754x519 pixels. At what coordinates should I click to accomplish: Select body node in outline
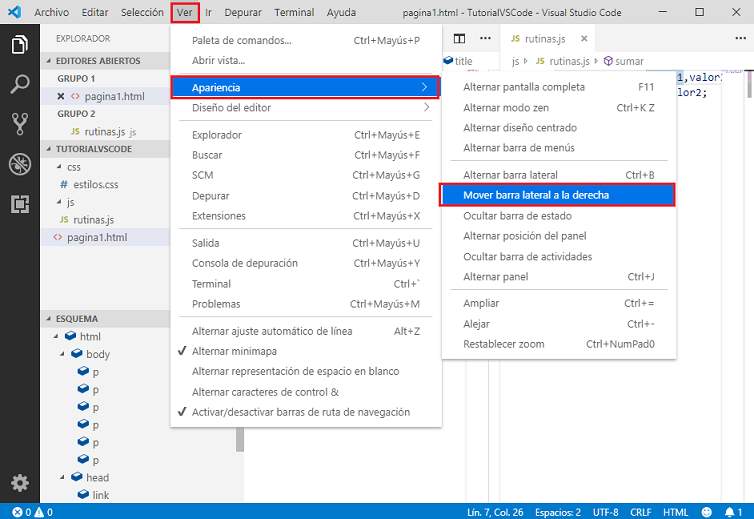pos(98,354)
